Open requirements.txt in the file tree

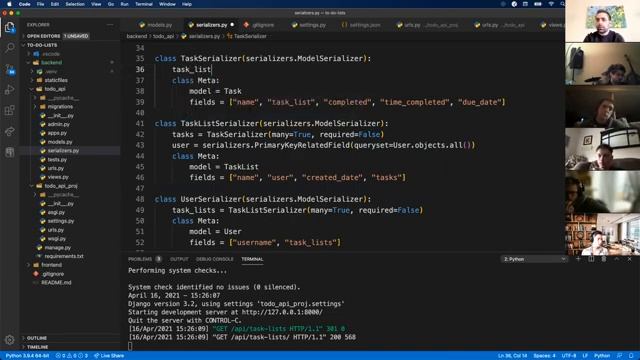[x=64, y=256]
